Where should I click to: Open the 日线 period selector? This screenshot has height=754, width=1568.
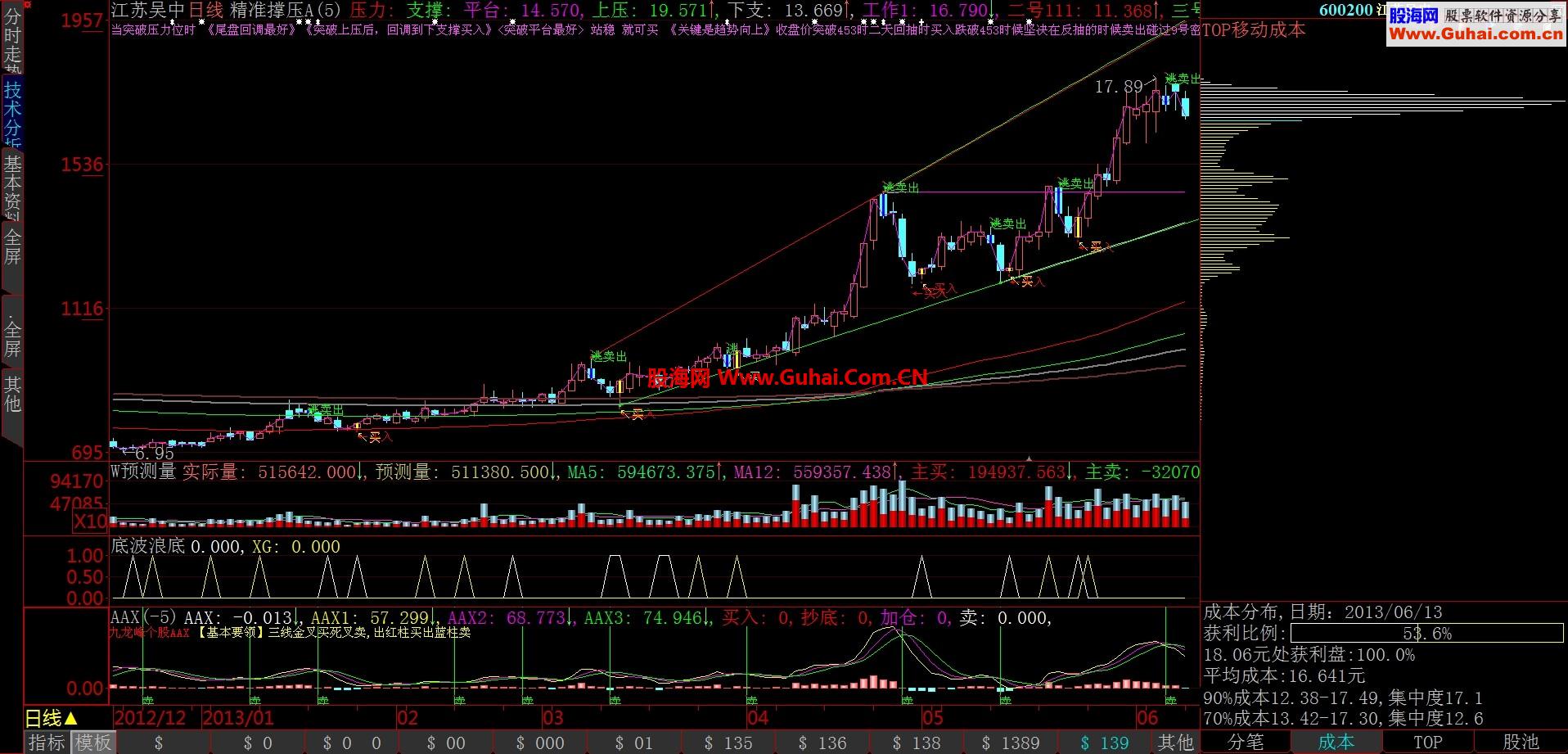coord(52,719)
